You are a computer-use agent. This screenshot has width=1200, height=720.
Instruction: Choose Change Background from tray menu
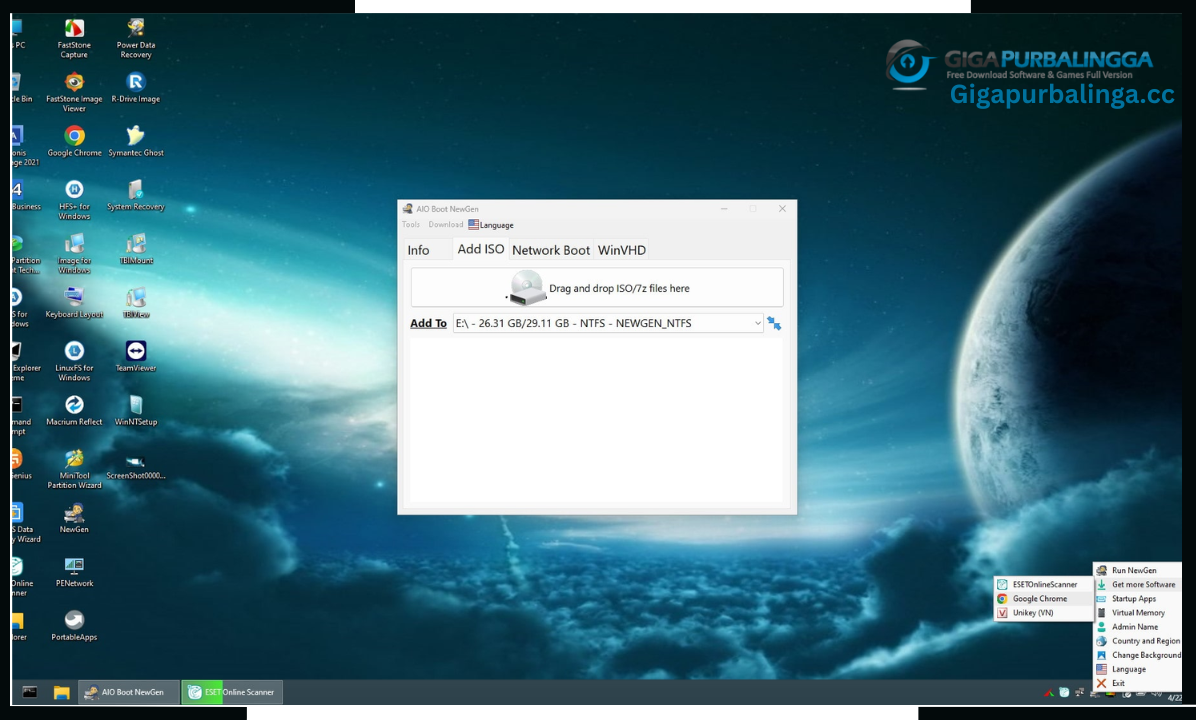coord(1138,655)
